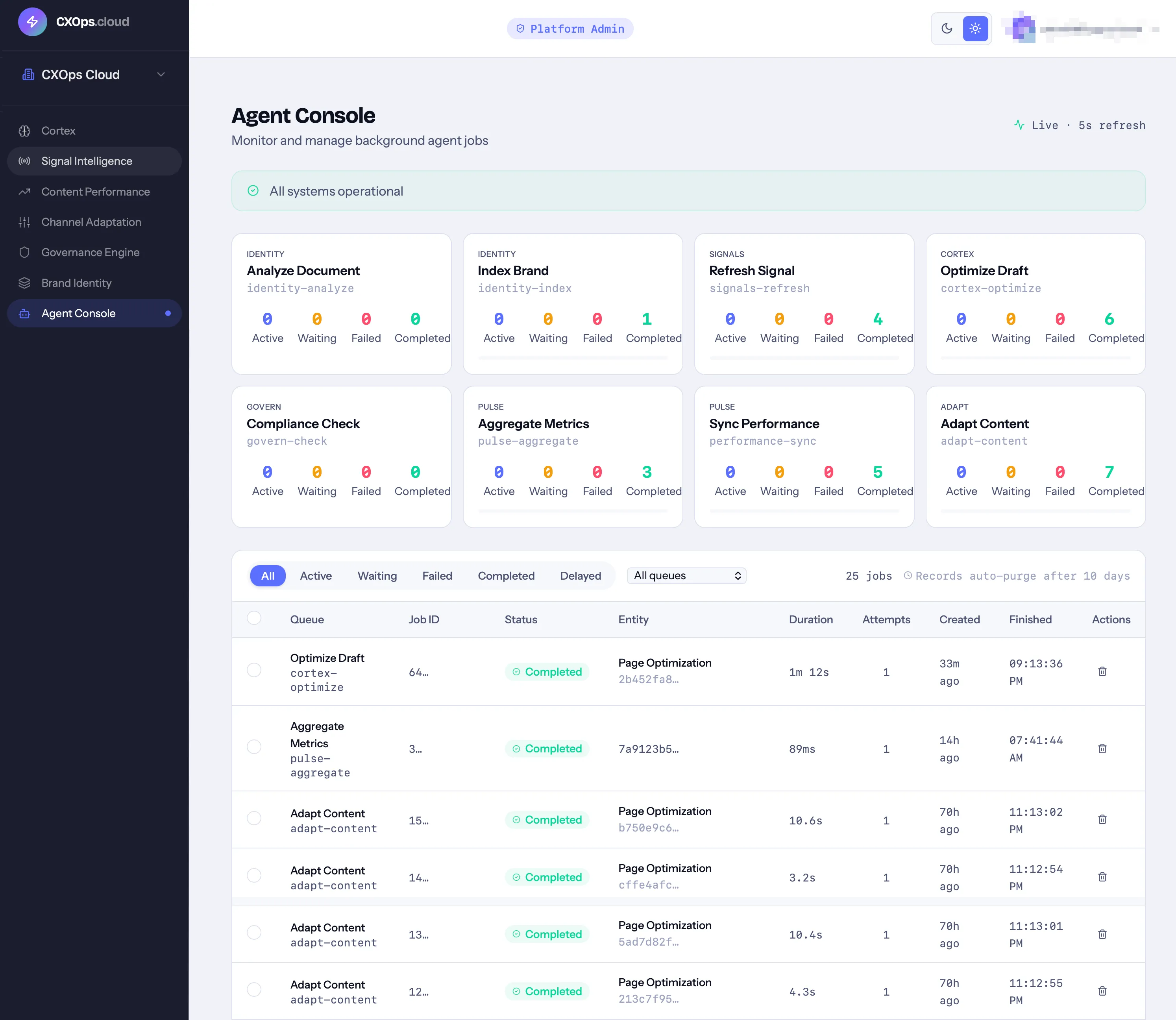Open the Refresh Signal queue card
The image size is (1176, 1020).
tap(804, 303)
